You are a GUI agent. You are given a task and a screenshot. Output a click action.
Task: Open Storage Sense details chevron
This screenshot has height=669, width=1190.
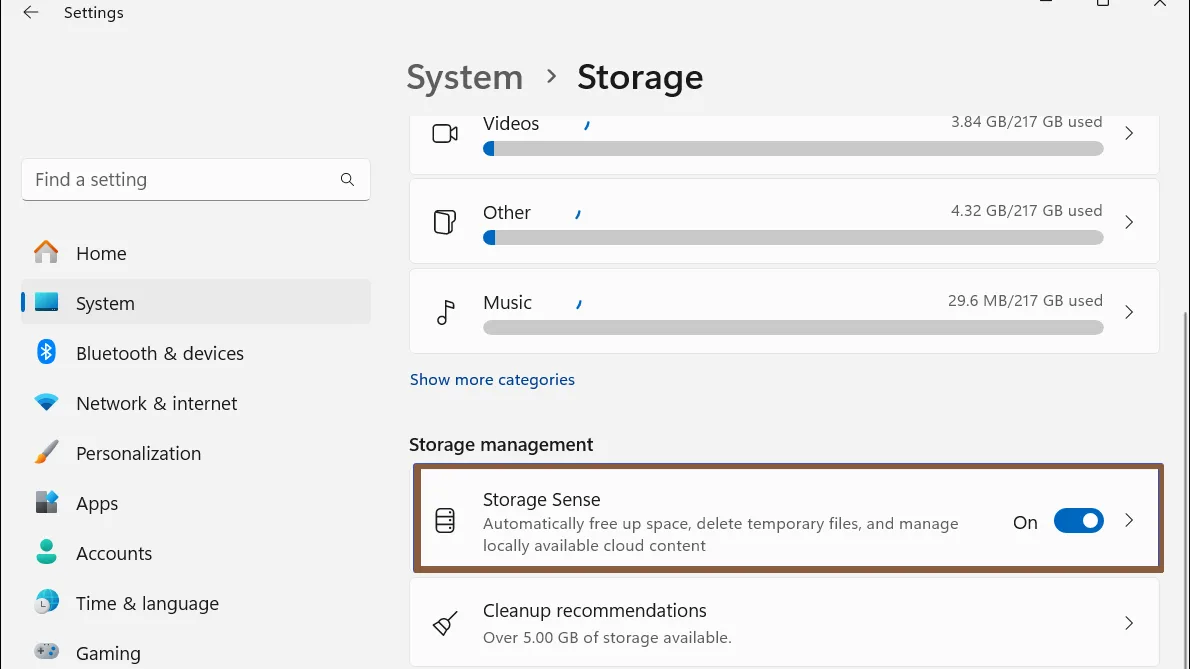pos(1129,520)
